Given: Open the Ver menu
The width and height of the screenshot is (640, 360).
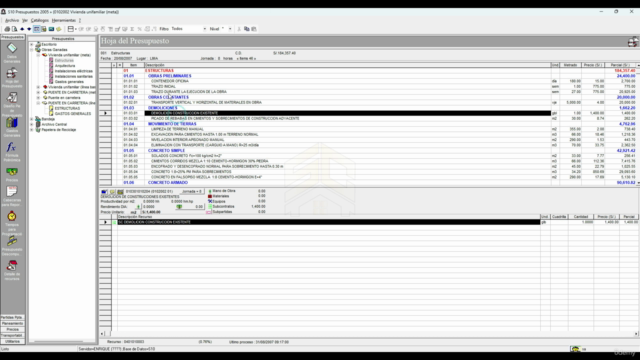Looking at the screenshot, I should pos(25,20).
